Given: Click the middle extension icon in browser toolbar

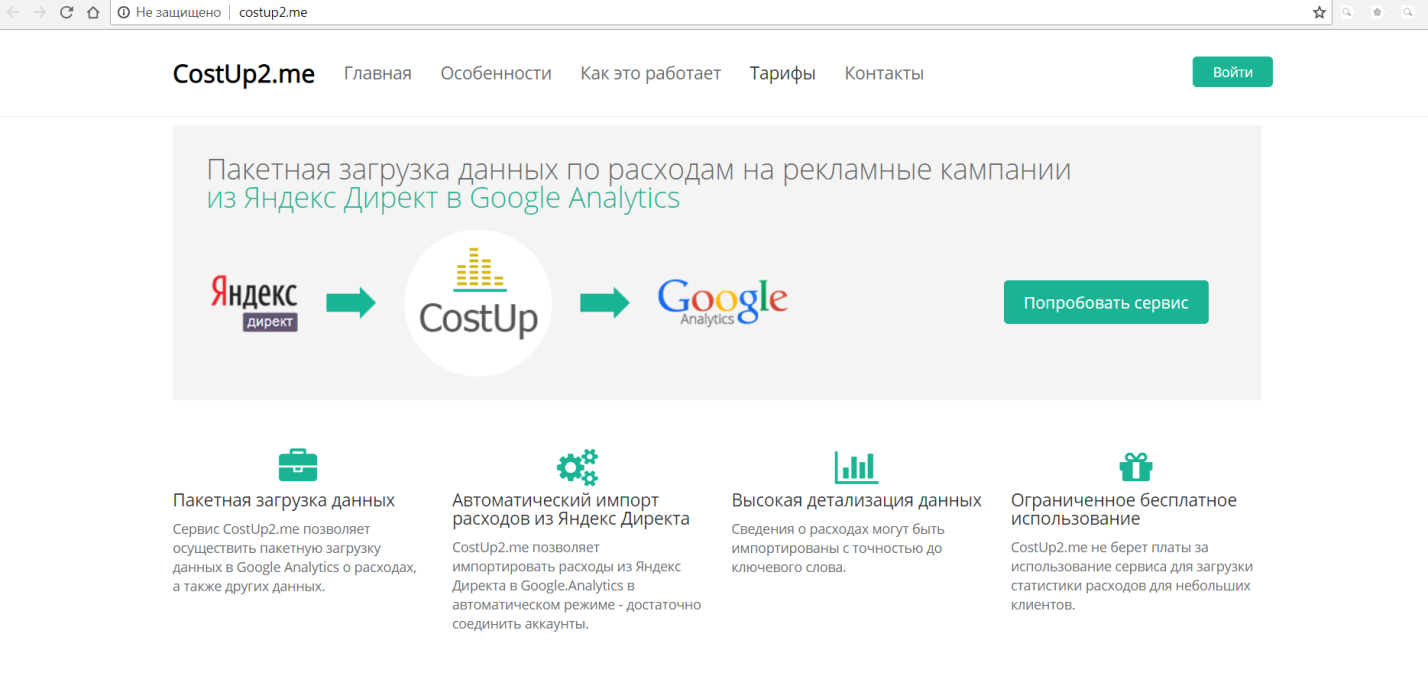Looking at the screenshot, I should tap(1377, 13).
